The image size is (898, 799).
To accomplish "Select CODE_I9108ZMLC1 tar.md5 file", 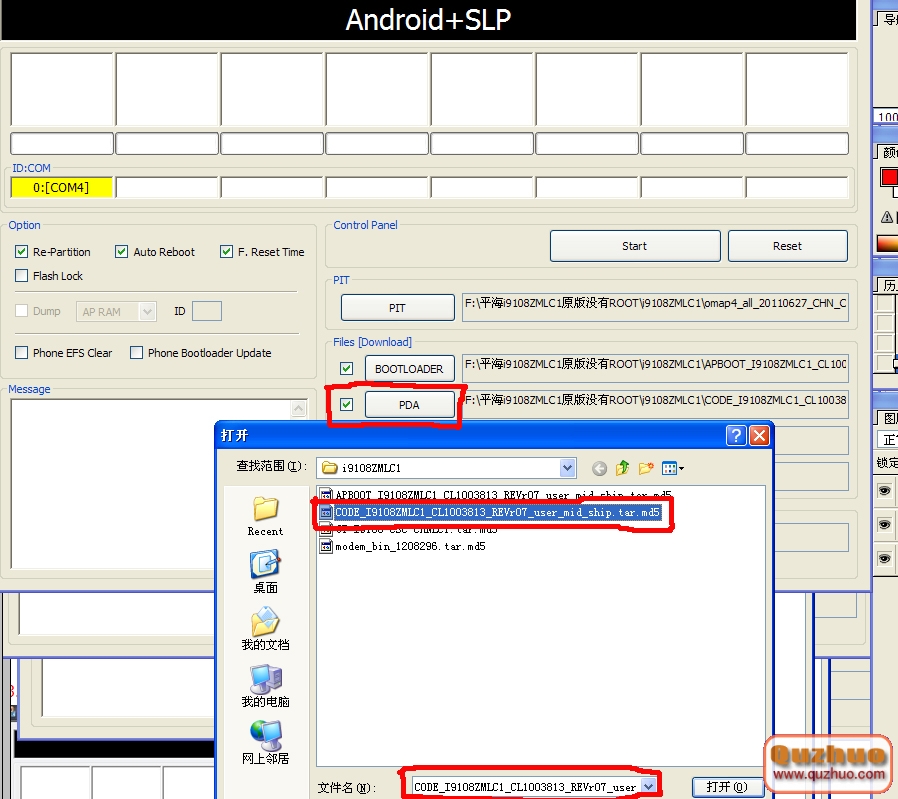I will pos(491,512).
